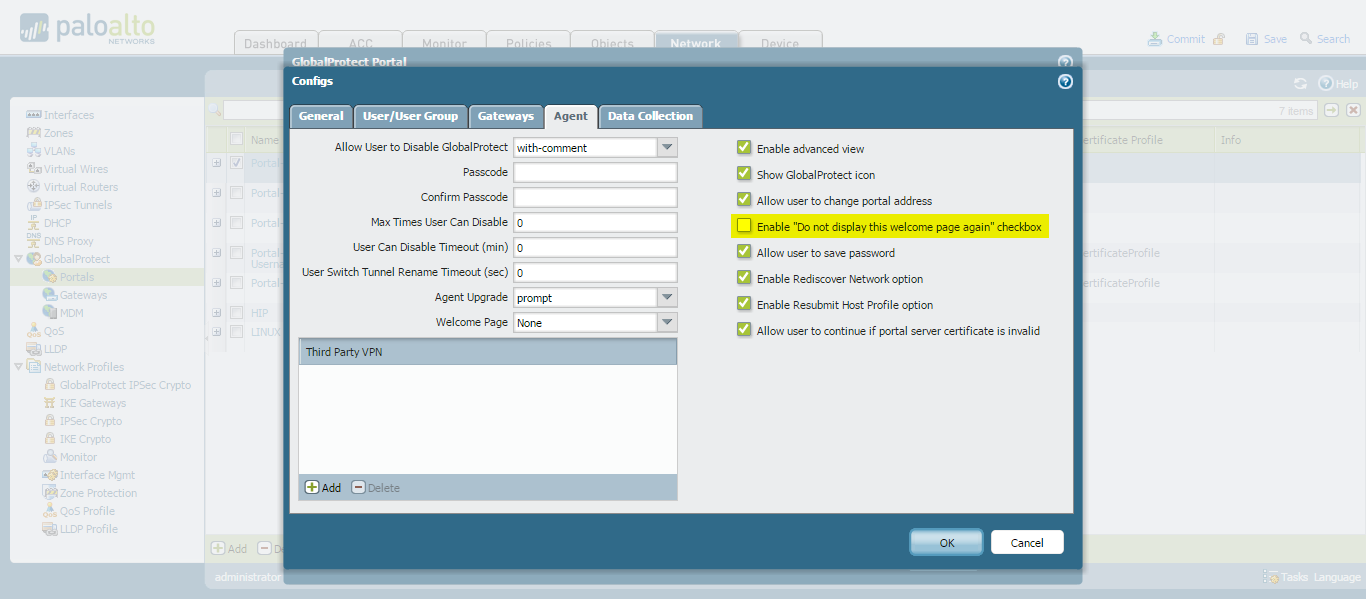The width and height of the screenshot is (1366, 599).
Task: Click the Add plus icon under Third Party VPN
Action: pyautogui.click(x=312, y=487)
